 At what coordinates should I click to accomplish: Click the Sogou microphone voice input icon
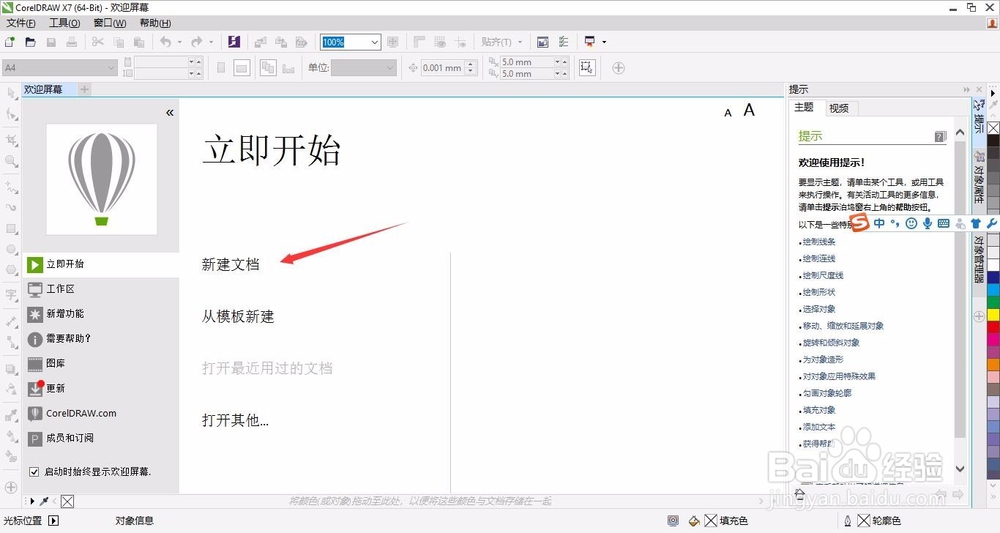click(x=927, y=223)
